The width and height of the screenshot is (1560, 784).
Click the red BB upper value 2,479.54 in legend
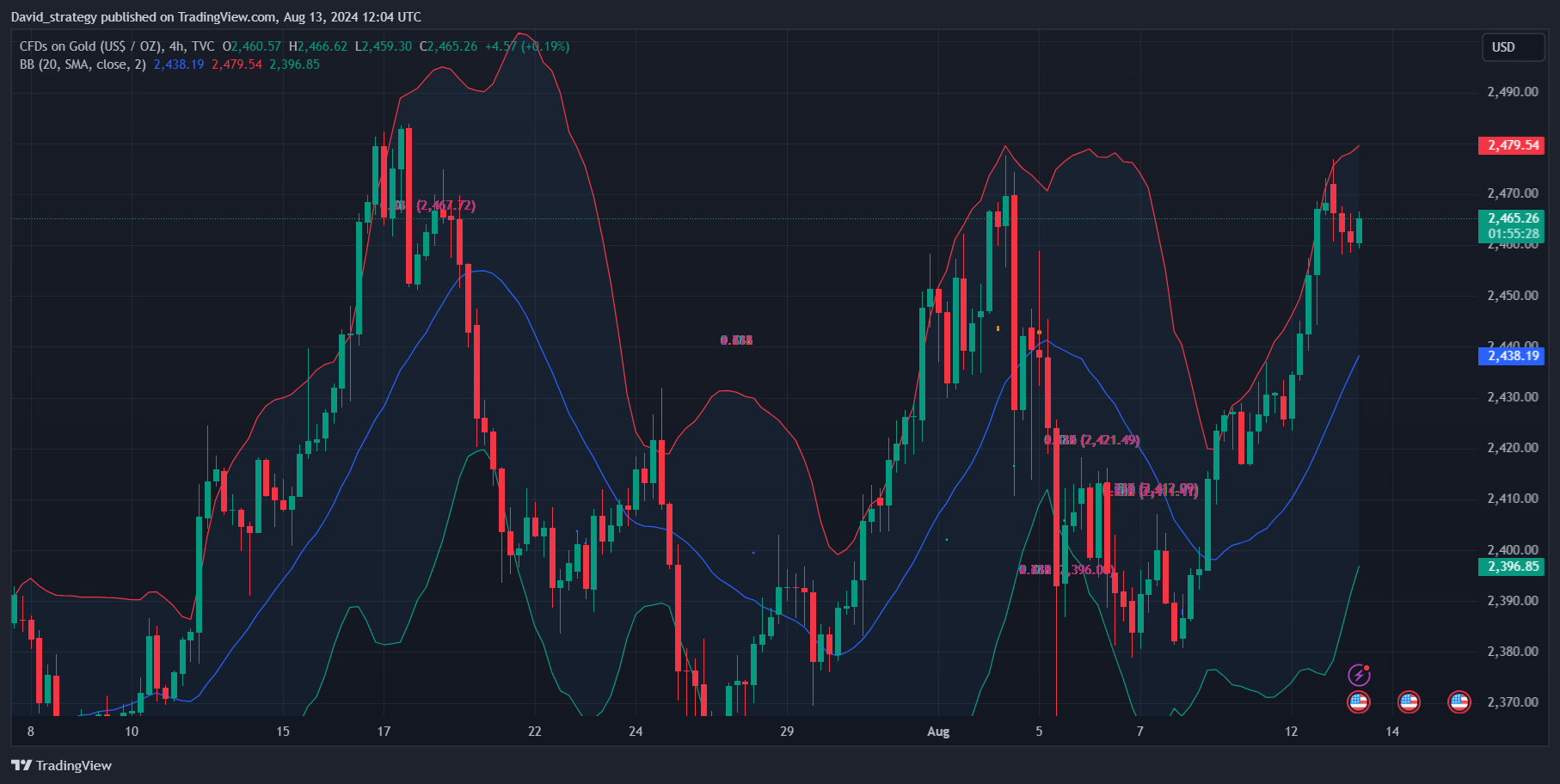tap(236, 64)
